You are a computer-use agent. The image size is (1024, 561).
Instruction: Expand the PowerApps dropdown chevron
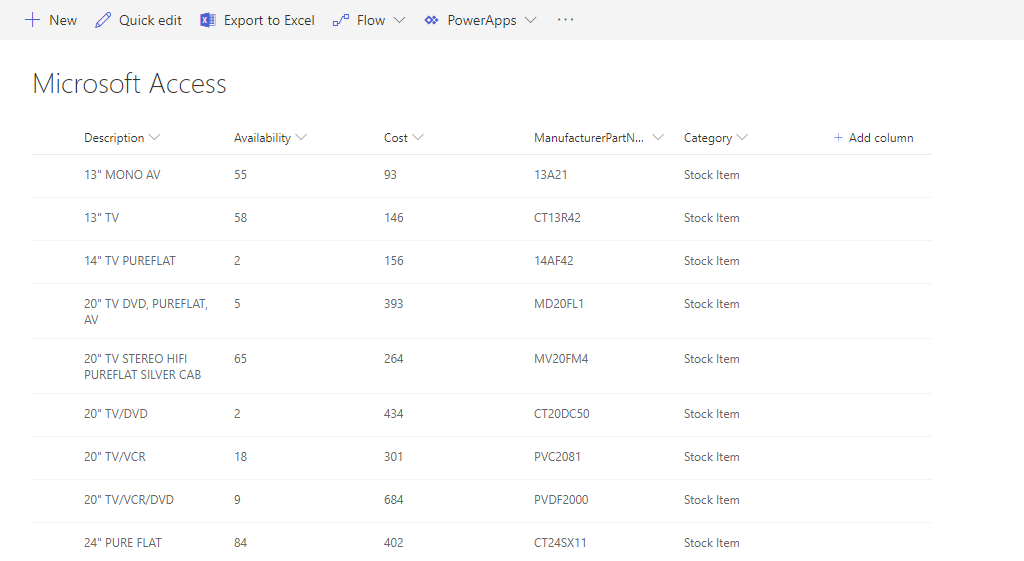tap(530, 20)
